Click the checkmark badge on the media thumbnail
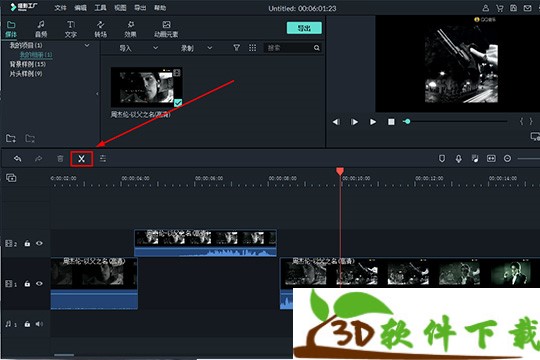Screen dimensions: 540x360 (x=178, y=102)
